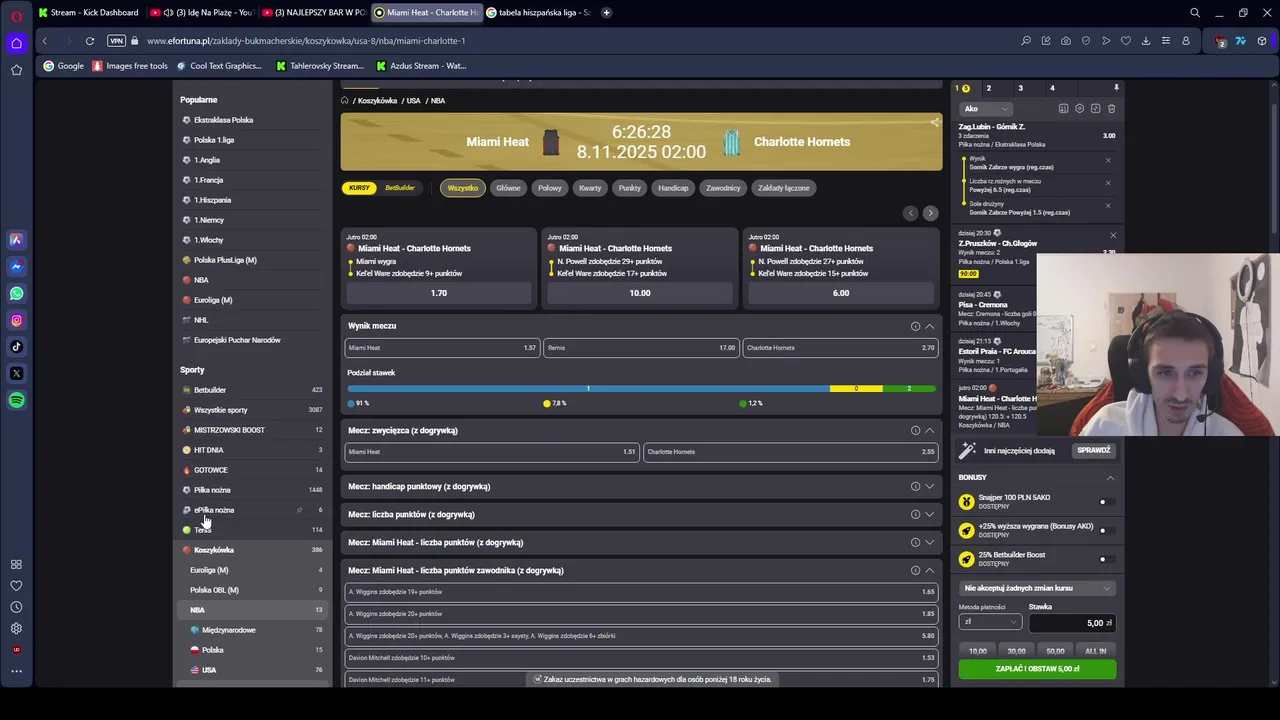The image size is (1280, 720).
Task: Pick the 10.00 odds N. Powell combo
Action: (x=640, y=293)
